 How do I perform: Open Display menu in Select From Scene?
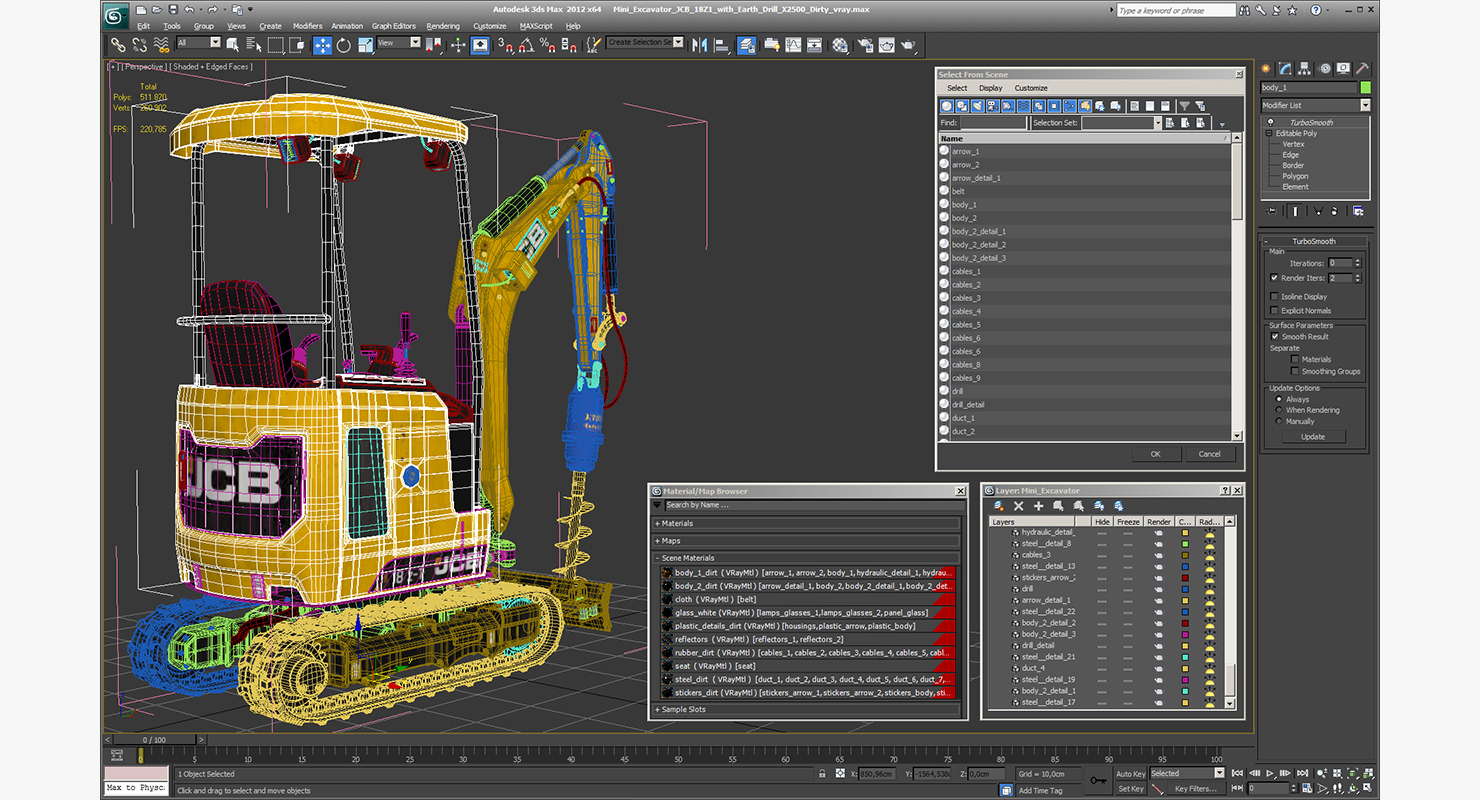coord(991,88)
